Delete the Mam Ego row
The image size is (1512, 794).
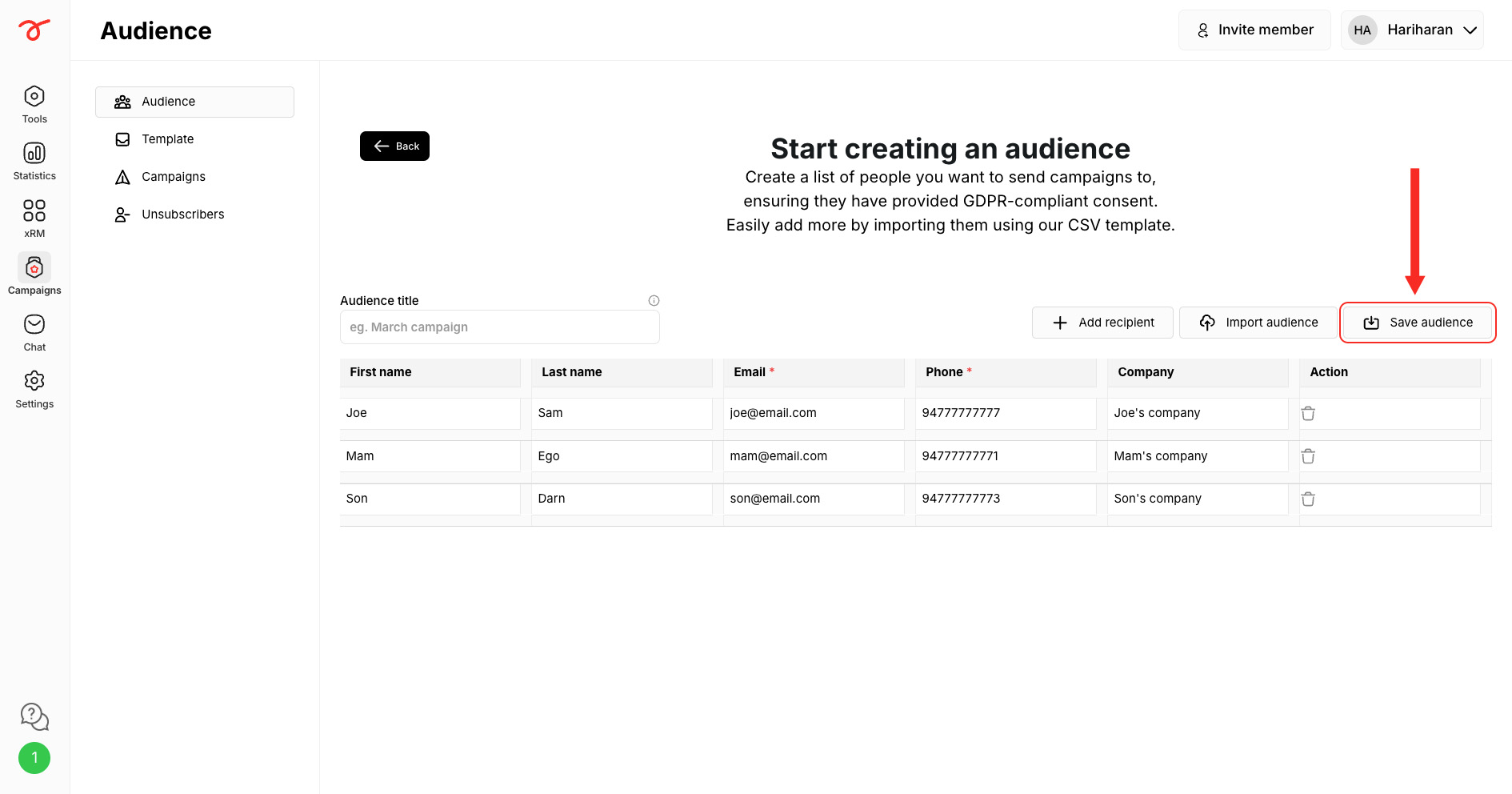tap(1308, 456)
